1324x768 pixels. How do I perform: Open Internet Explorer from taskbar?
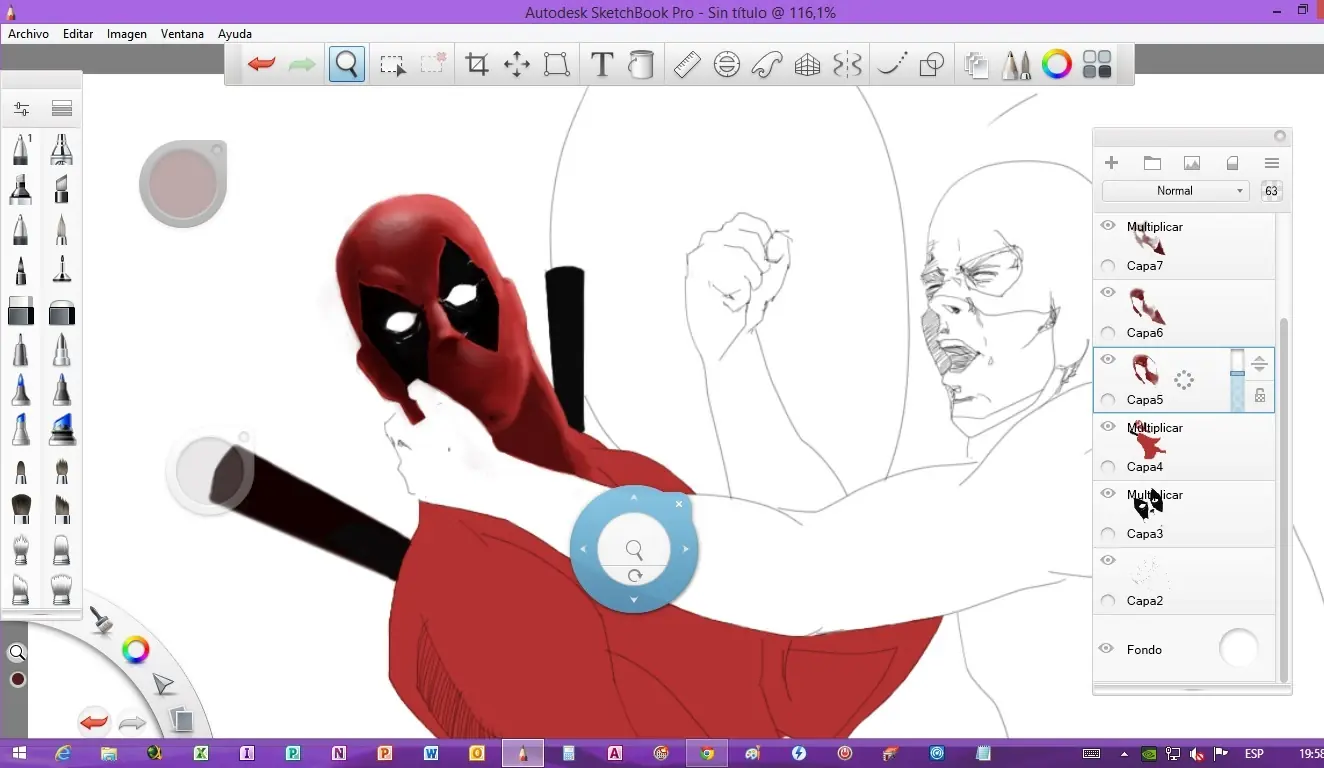pos(63,753)
